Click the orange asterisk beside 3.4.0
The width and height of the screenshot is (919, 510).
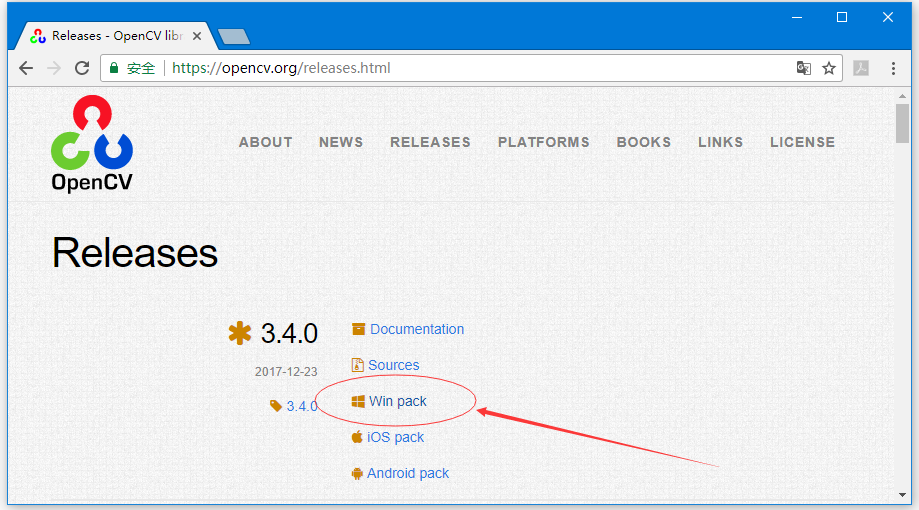pos(240,333)
